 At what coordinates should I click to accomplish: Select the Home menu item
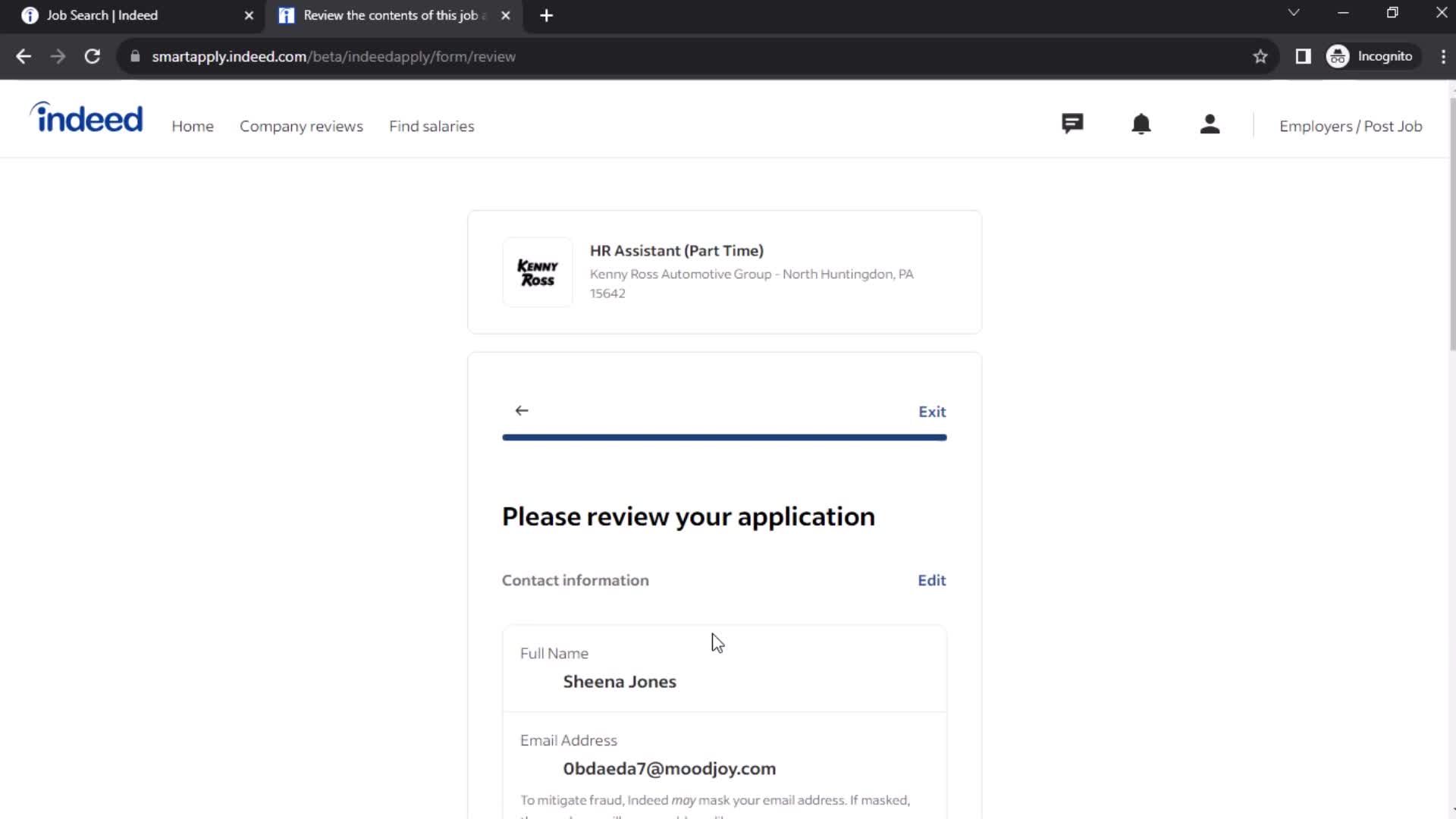(192, 126)
